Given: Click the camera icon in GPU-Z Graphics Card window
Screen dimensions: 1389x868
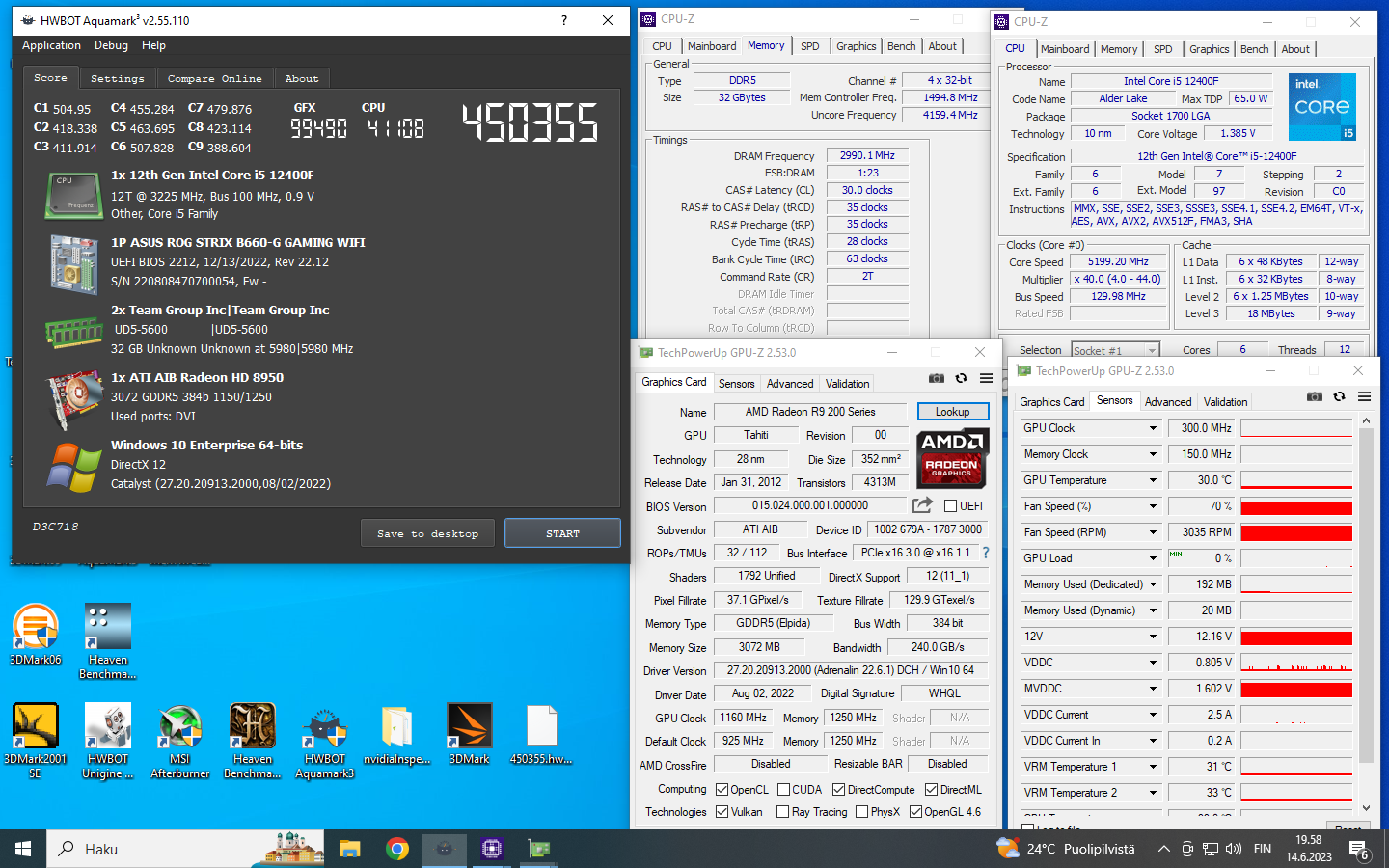Looking at the screenshot, I should click(937, 378).
